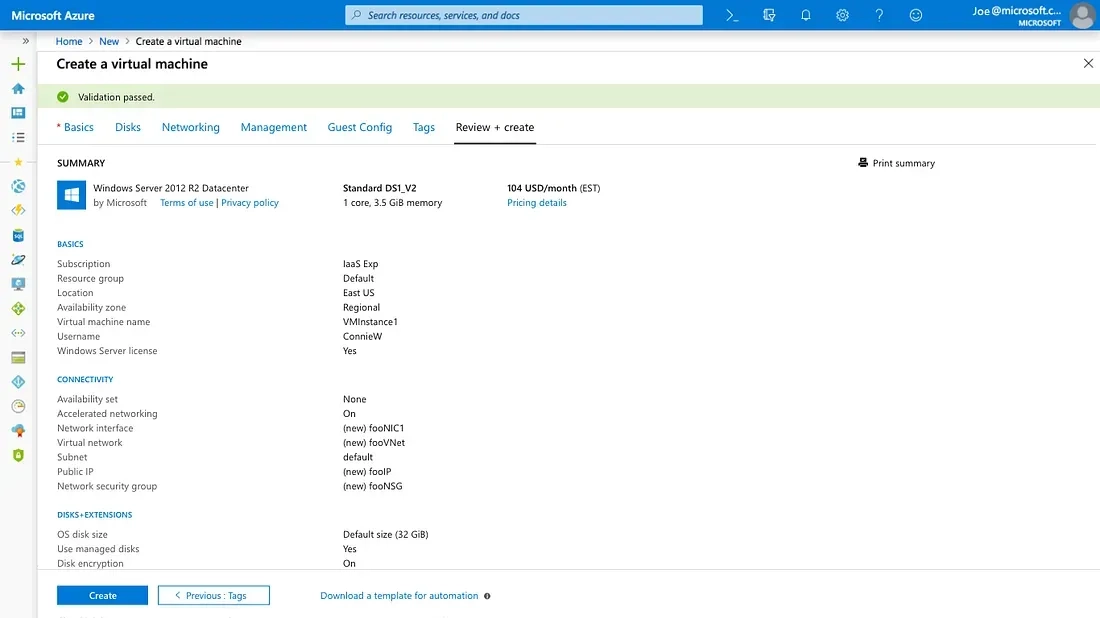Open the Security Center shield icon
The height and width of the screenshot is (618, 1100).
coord(18,455)
